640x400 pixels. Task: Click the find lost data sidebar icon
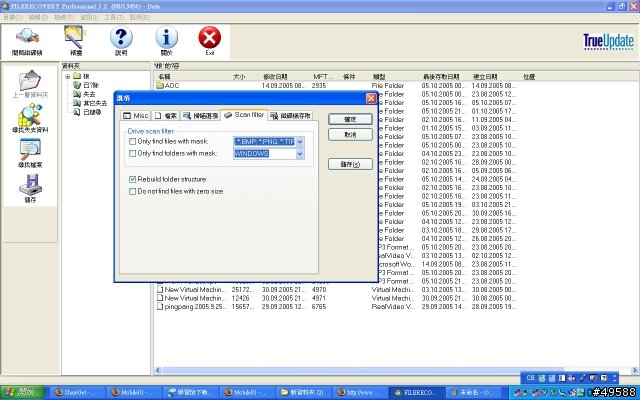[x=30, y=115]
